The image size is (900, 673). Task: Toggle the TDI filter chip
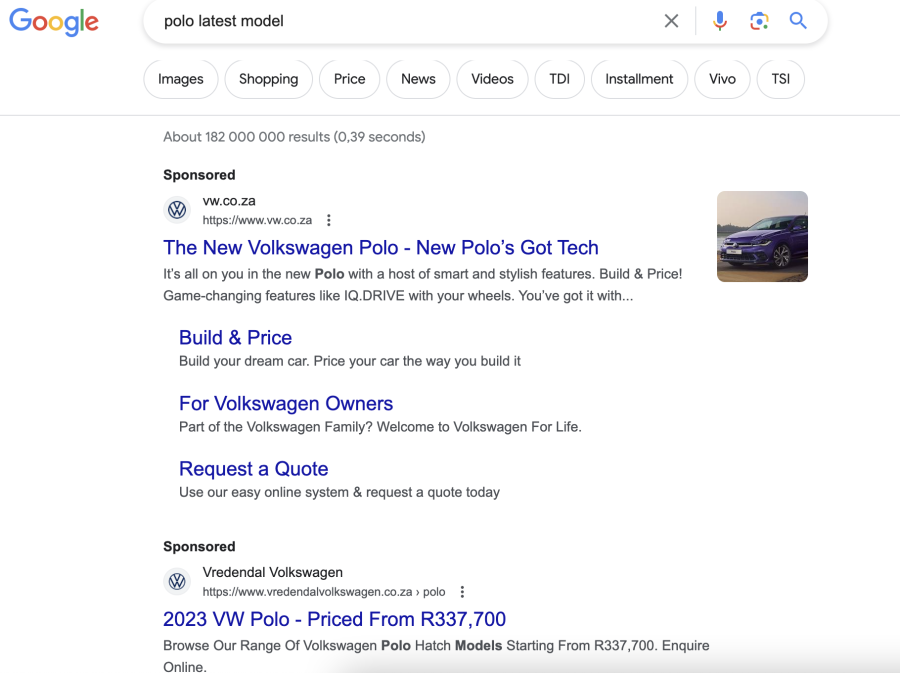(559, 79)
